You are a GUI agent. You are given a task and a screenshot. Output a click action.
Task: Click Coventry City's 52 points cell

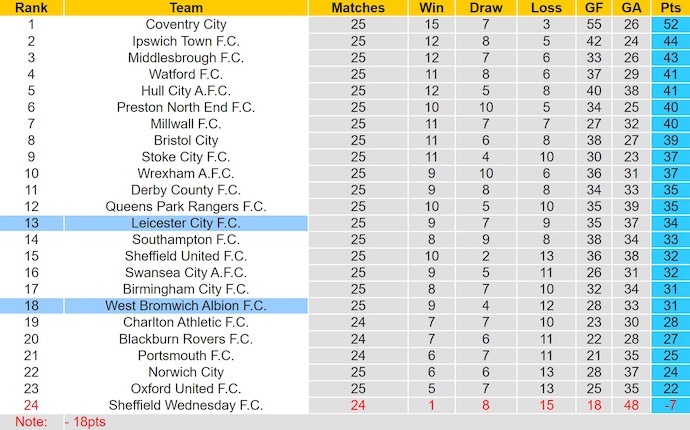(x=669, y=24)
